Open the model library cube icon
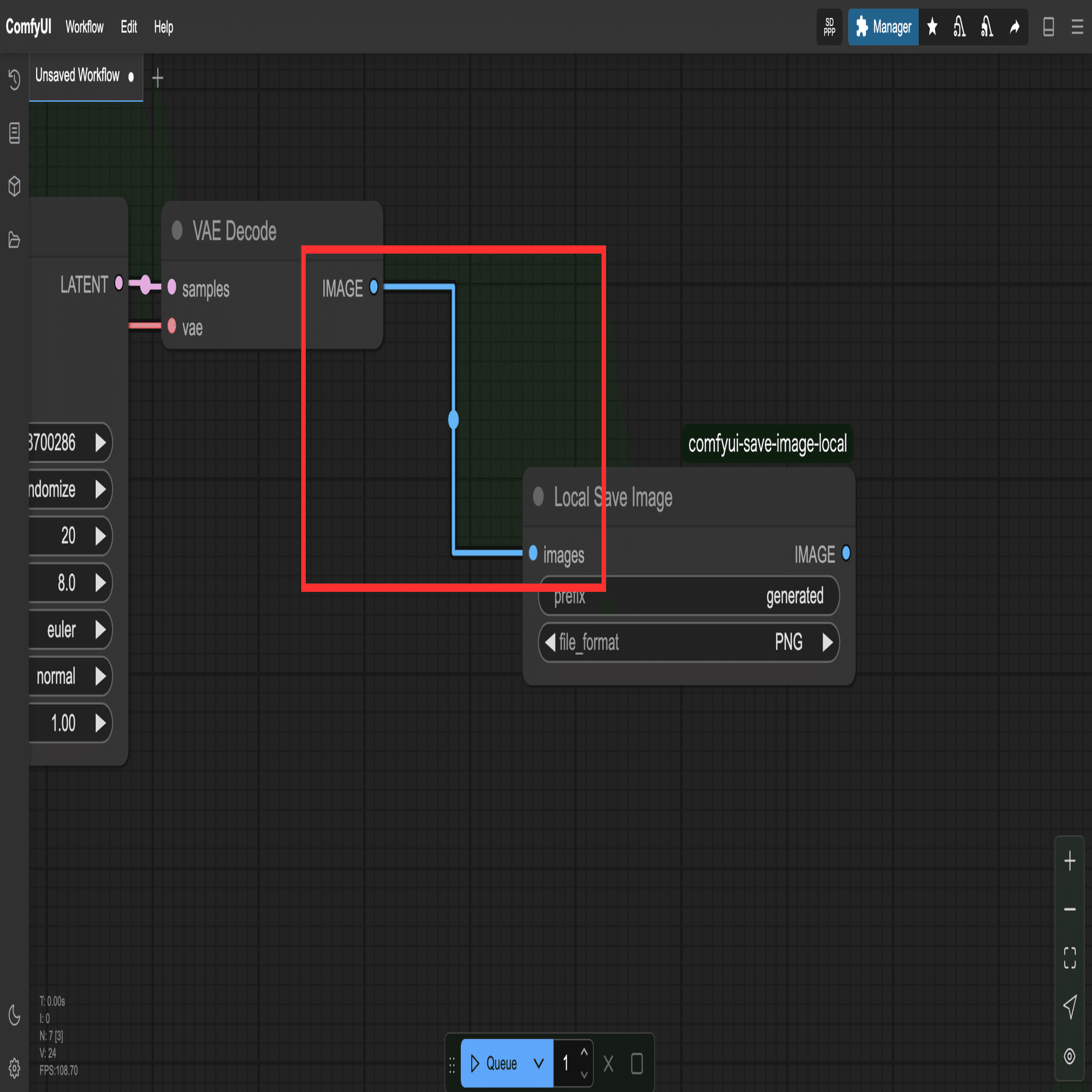The height and width of the screenshot is (1092, 1092). click(14, 186)
